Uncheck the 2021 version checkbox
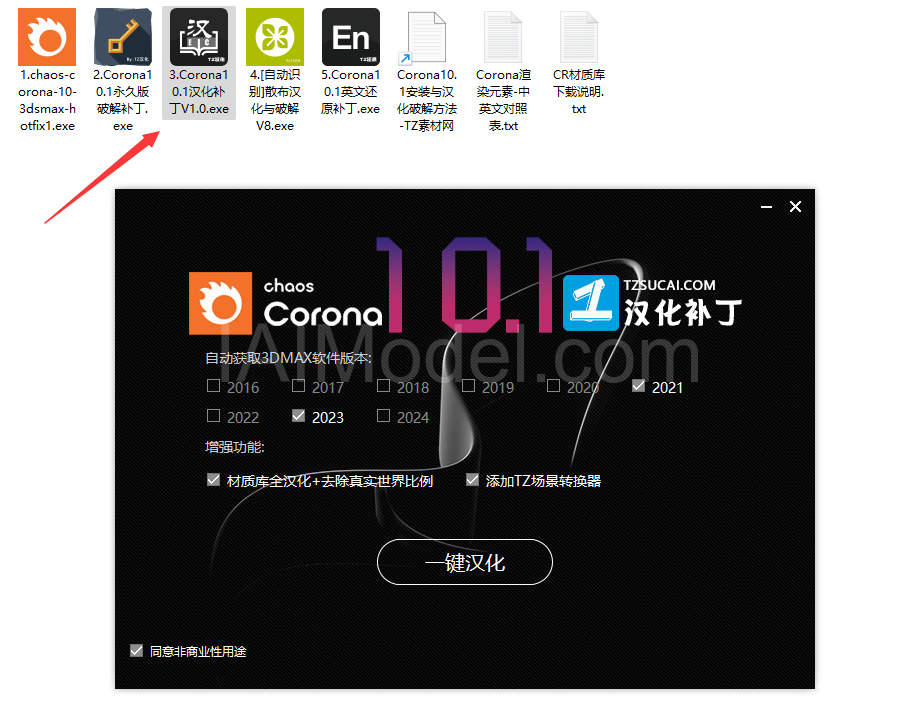The height and width of the screenshot is (708, 919). pyautogui.click(x=638, y=386)
